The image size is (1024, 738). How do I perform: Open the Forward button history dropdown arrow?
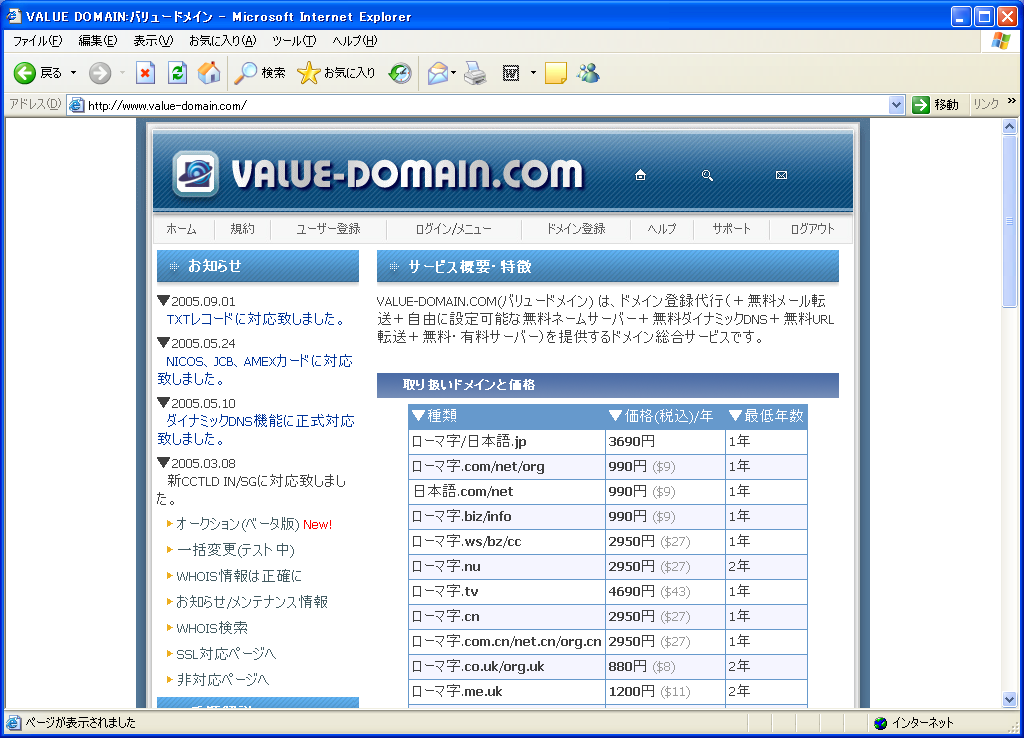coord(122,73)
